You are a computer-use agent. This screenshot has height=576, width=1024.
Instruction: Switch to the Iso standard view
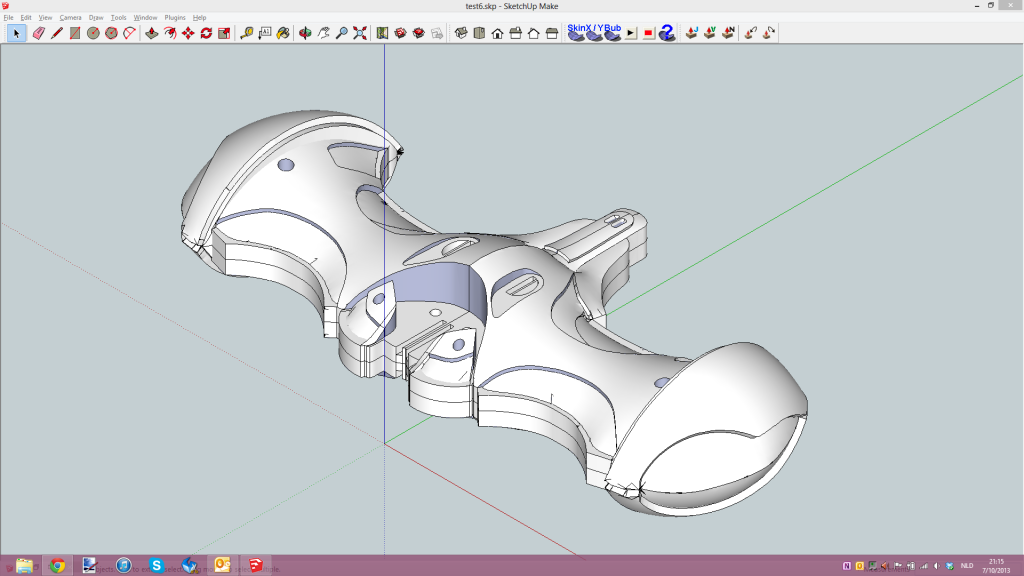(x=461, y=33)
